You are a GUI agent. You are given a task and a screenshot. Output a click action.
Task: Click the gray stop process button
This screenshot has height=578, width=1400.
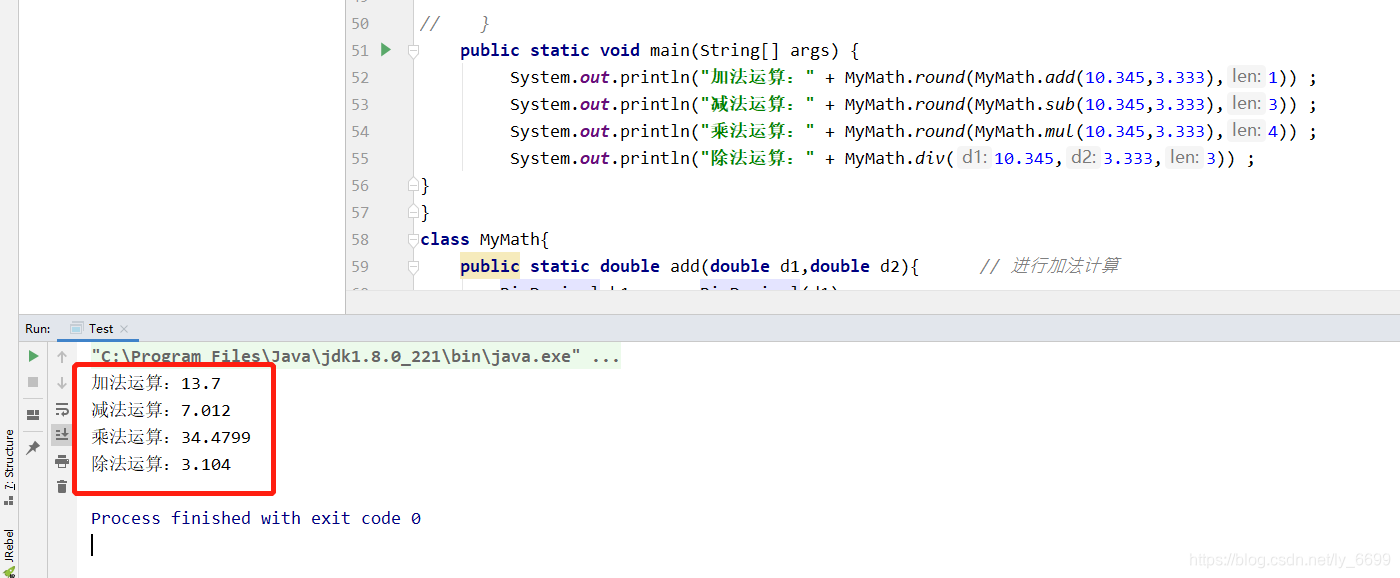tap(33, 382)
